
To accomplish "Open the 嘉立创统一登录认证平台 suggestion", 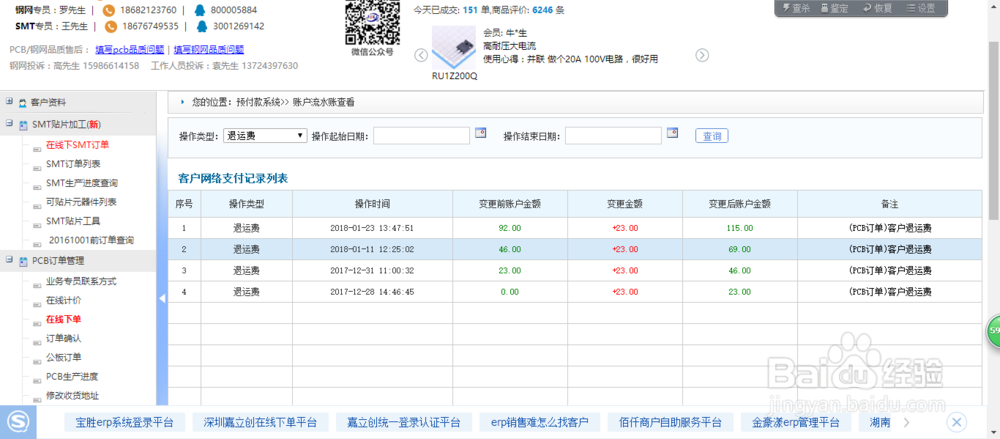I will pyautogui.click(x=404, y=422).
